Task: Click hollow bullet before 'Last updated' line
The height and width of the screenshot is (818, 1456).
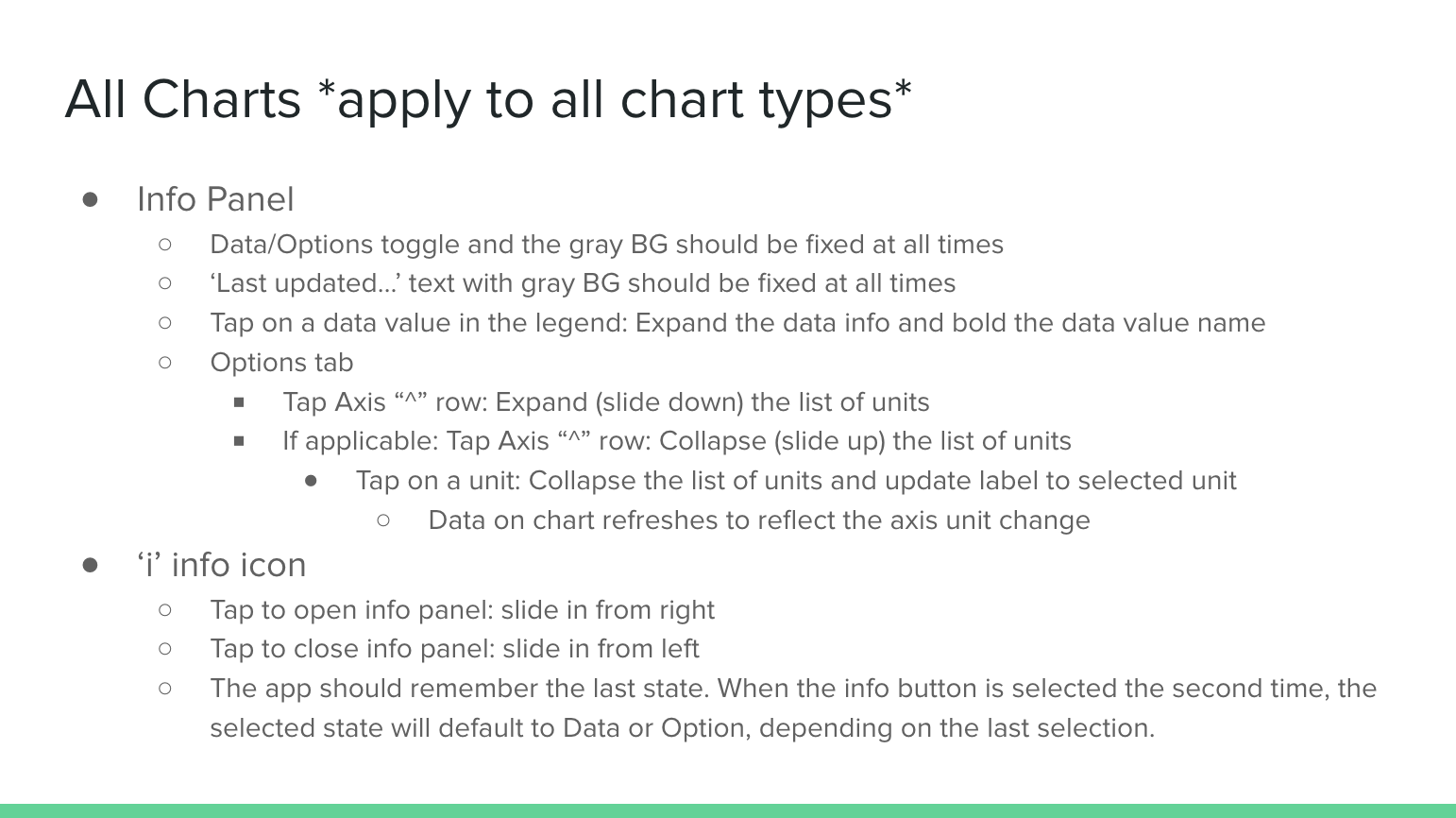Action: click(165, 283)
